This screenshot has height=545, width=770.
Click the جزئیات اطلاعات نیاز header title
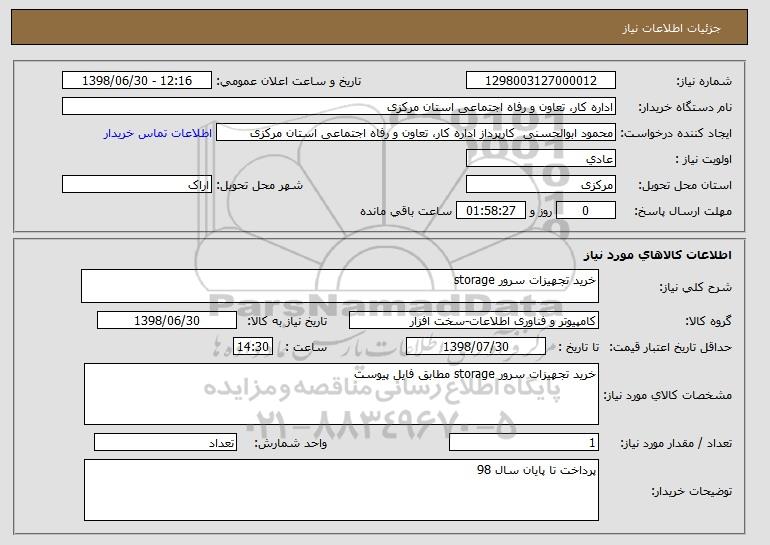pos(671,28)
